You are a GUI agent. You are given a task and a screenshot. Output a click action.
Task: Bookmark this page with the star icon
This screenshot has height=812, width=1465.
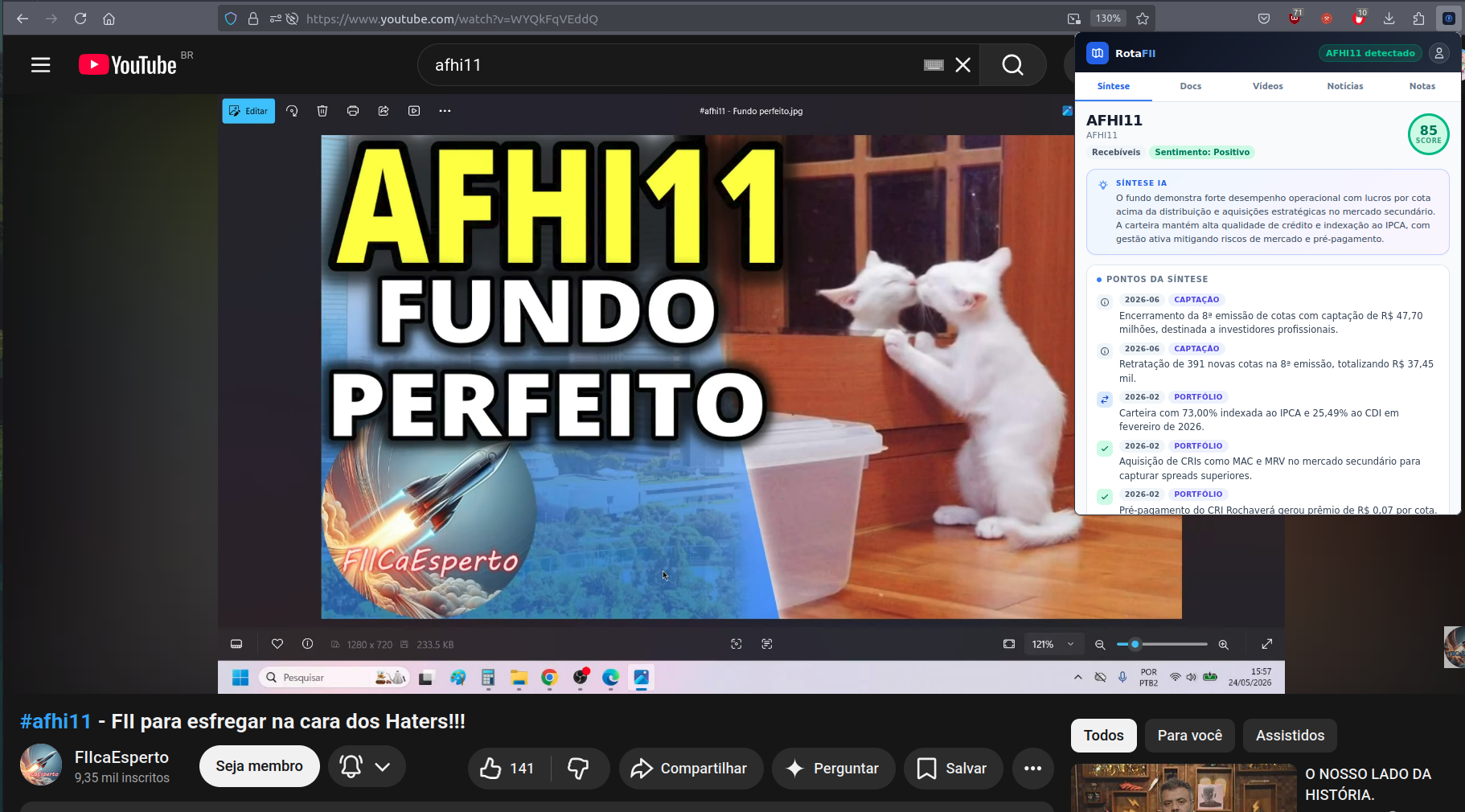pos(1143,18)
